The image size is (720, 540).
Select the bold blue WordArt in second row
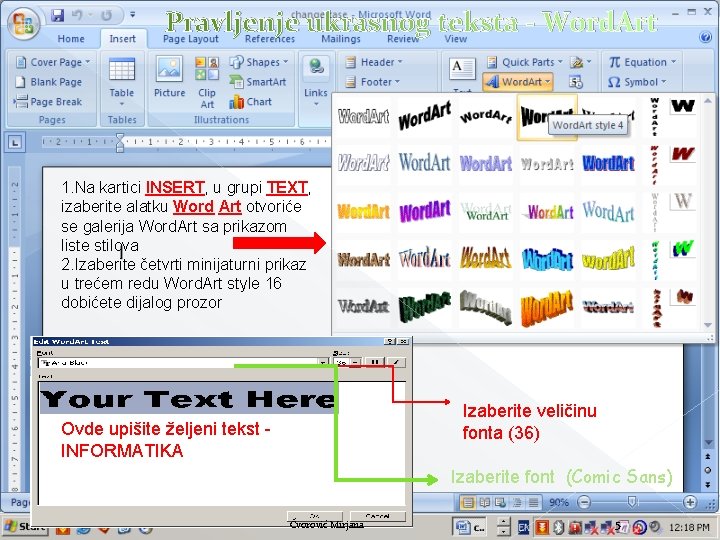[608, 163]
